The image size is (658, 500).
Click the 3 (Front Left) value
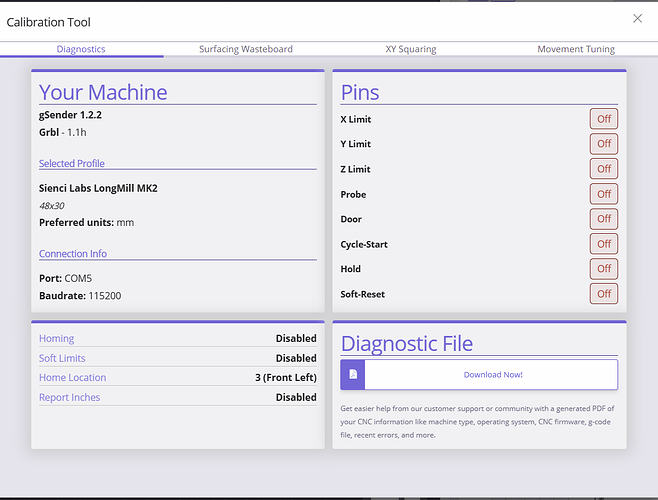(286, 377)
